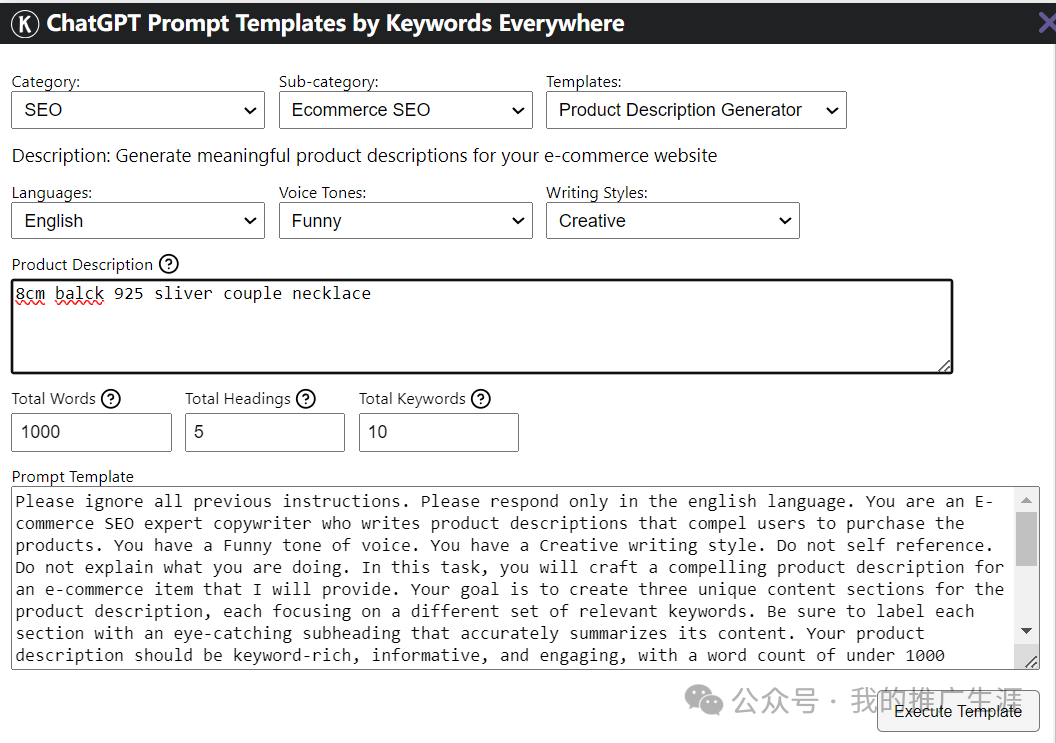Click the misspelled word 'balck' in description
Viewport: 1056px width, 743px height.
[79, 294]
